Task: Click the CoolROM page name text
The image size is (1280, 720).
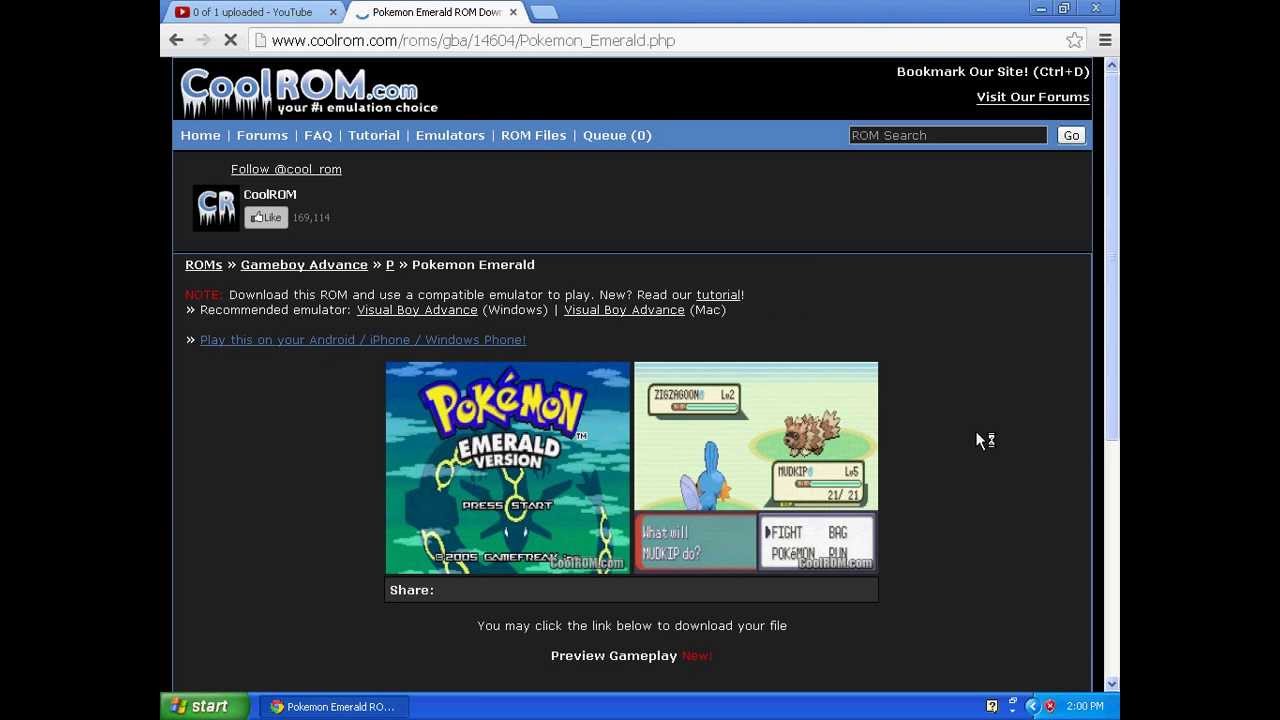Action: coord(270,195)
